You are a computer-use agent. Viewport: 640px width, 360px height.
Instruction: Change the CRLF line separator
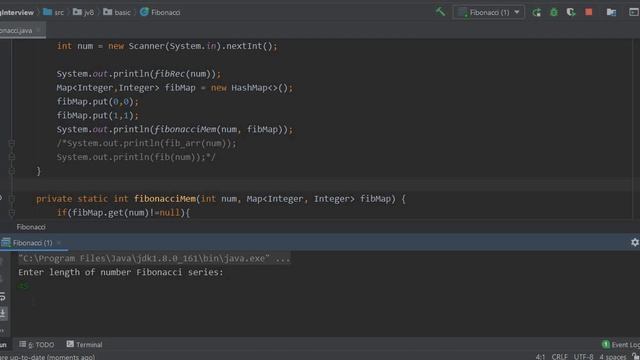(x=559, y=356)
